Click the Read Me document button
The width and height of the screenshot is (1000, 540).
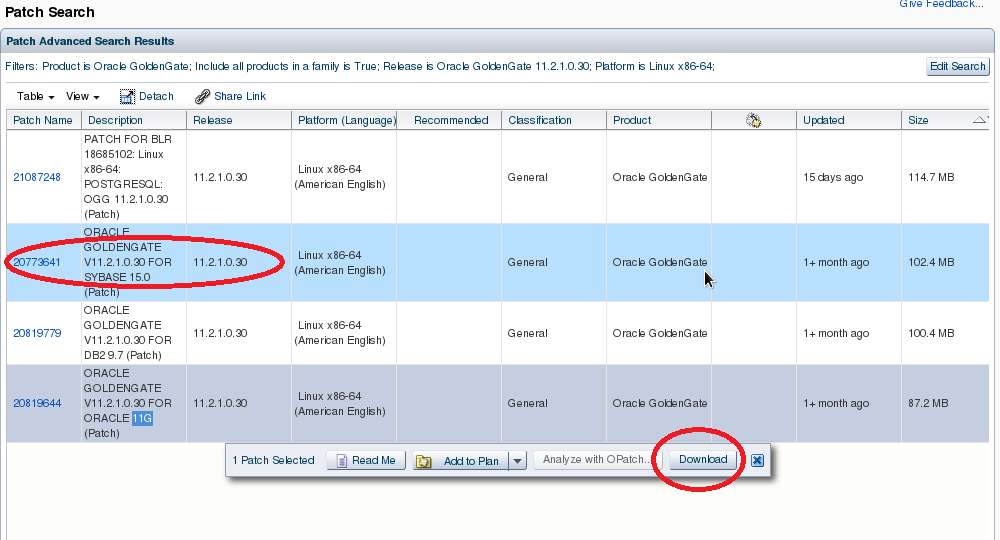[366, 460]
